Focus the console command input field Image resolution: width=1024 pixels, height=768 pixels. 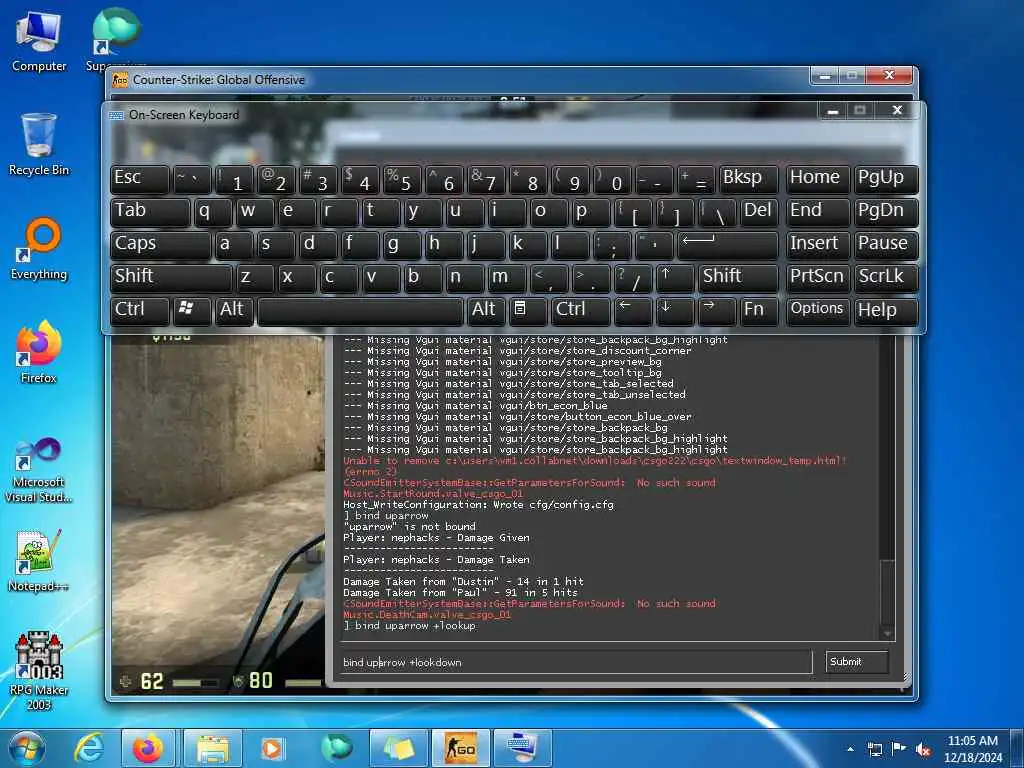[x=575, y=662]
